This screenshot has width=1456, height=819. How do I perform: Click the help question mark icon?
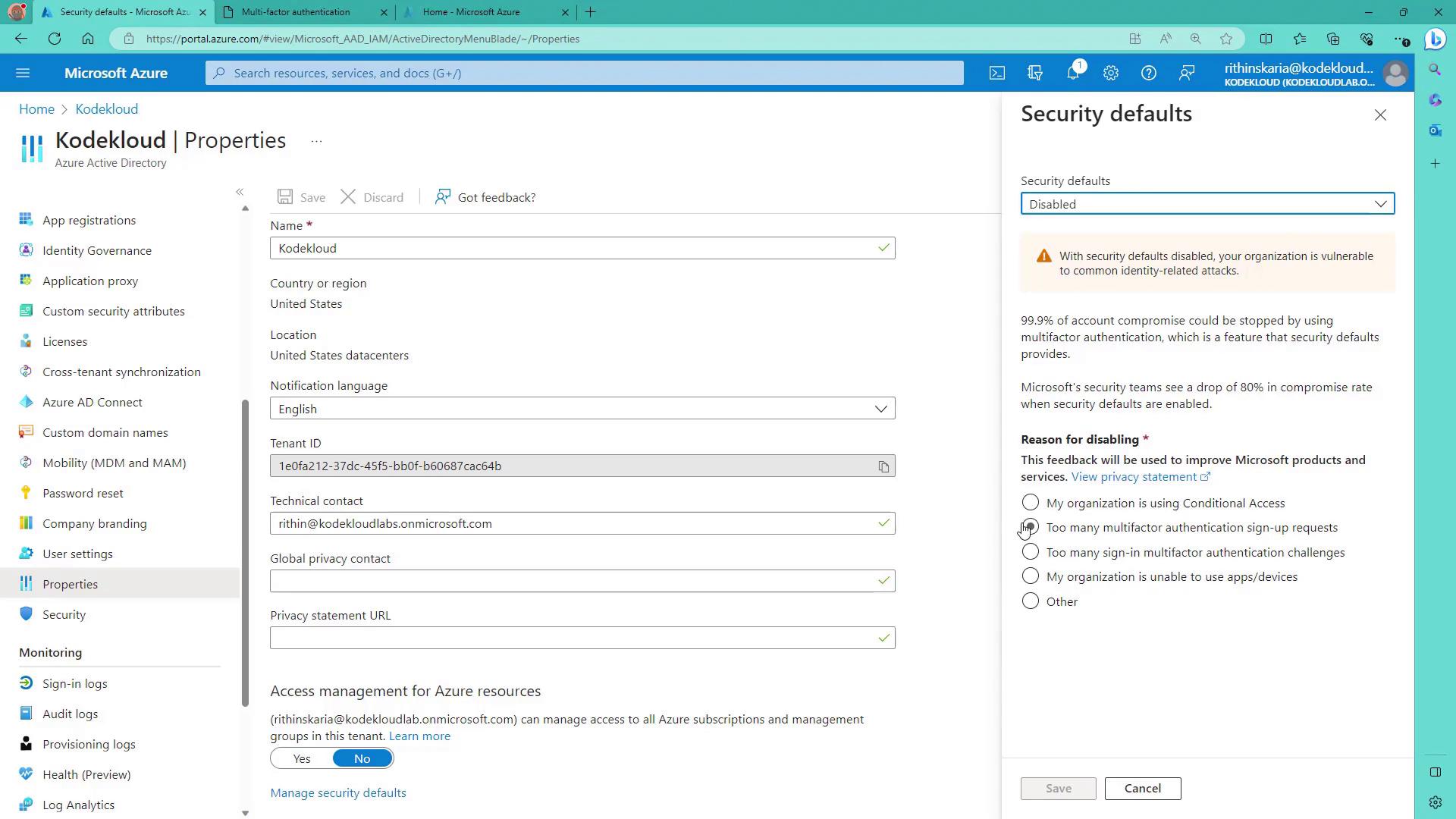[1149, 73]
